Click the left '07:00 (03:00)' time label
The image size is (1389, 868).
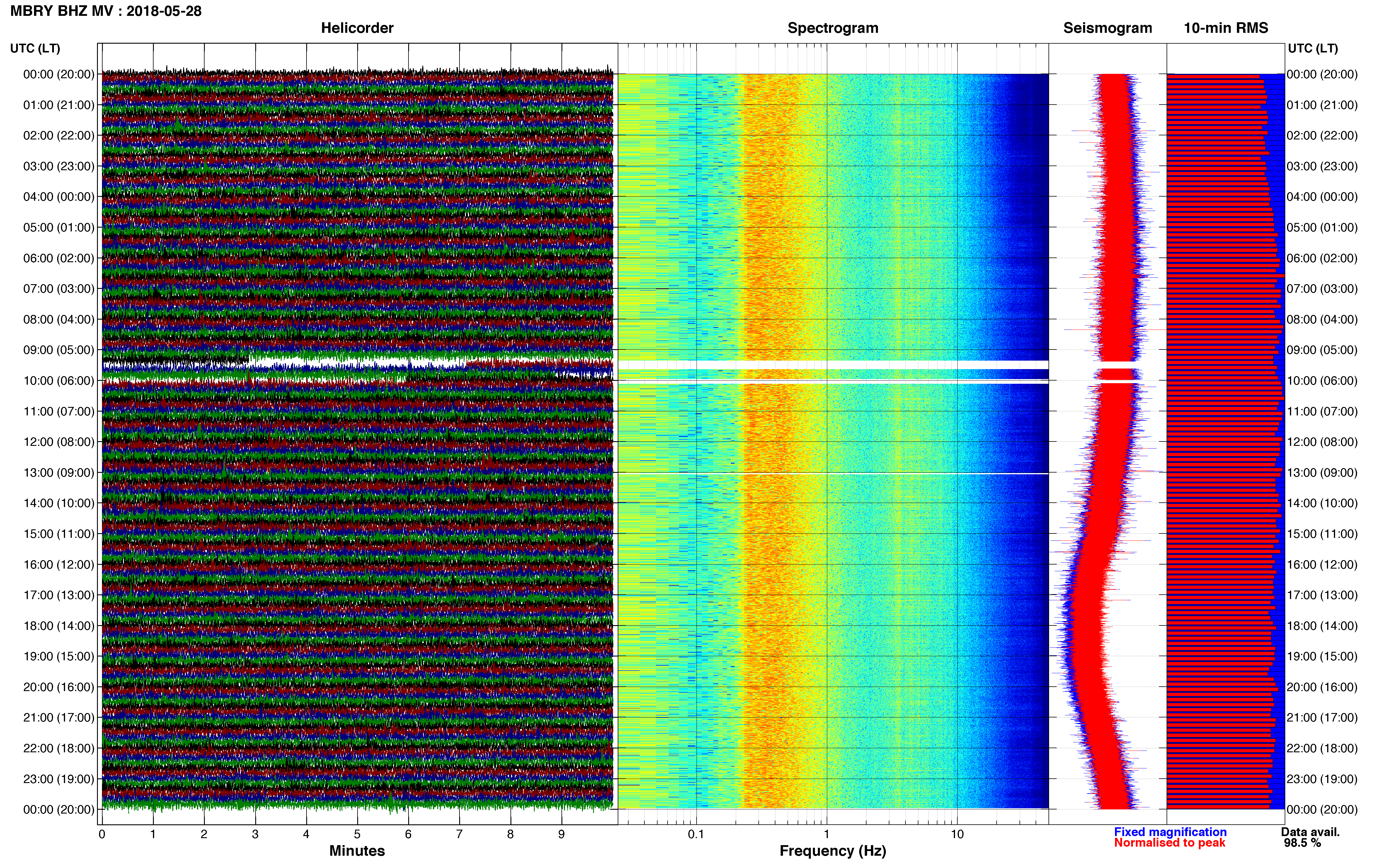click(59, 289)
